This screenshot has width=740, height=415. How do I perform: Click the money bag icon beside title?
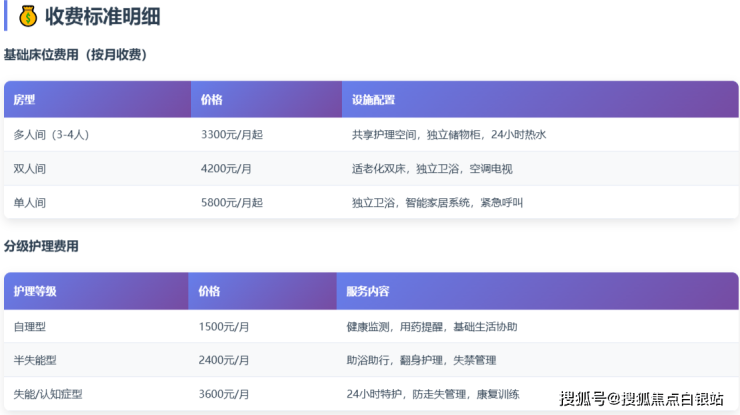tap(27, 16)
